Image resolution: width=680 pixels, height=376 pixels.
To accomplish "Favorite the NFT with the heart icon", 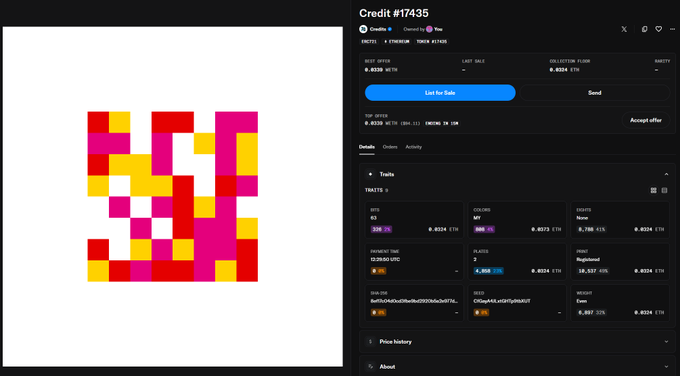I will click(658, 29).
